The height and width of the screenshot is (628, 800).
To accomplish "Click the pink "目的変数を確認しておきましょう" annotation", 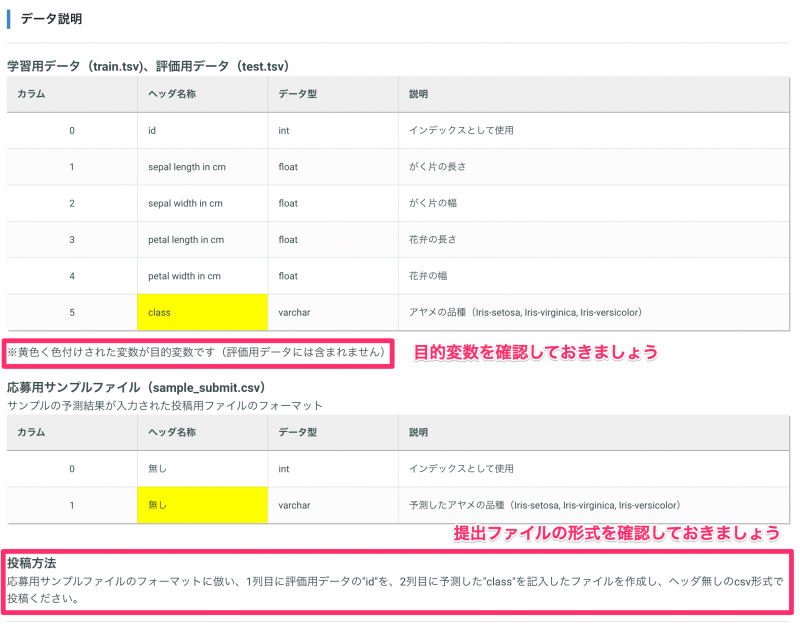I will [536, 352].
